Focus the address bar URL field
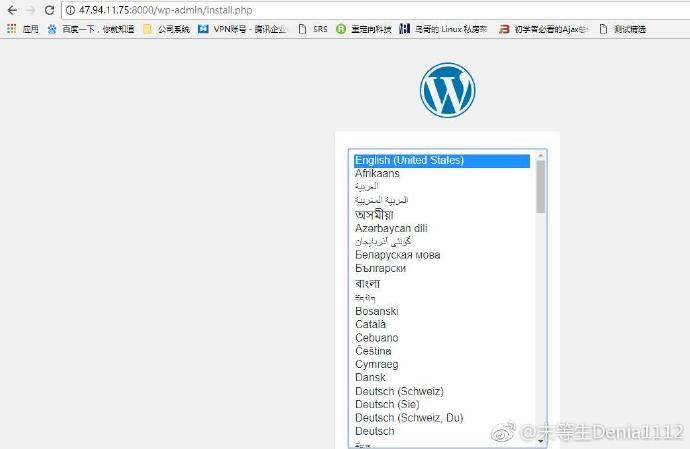Image resolution: width=690 pixels, height=449 pixels. point(378,10)
